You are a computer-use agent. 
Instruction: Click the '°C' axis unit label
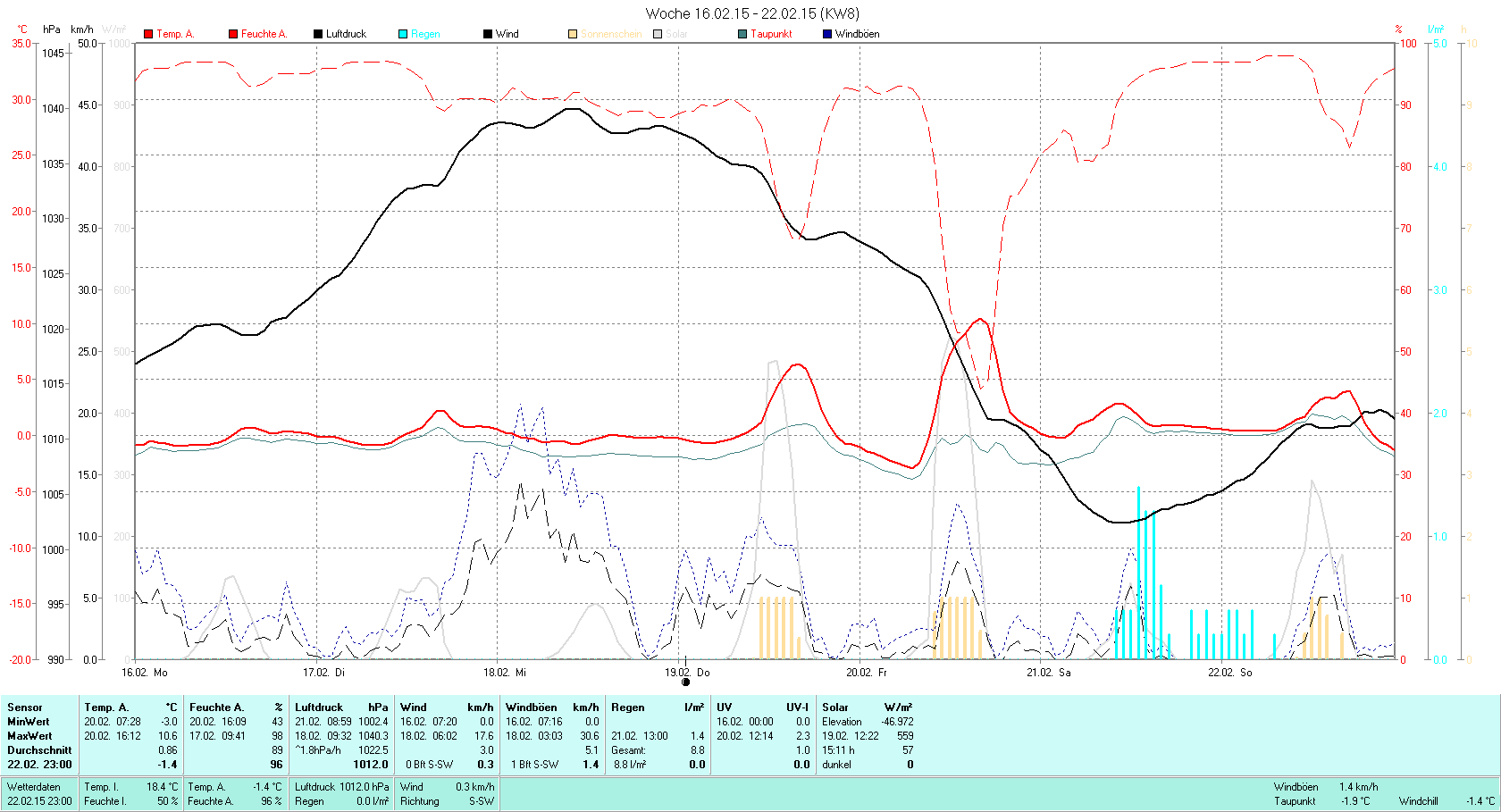tap(22, 29)
